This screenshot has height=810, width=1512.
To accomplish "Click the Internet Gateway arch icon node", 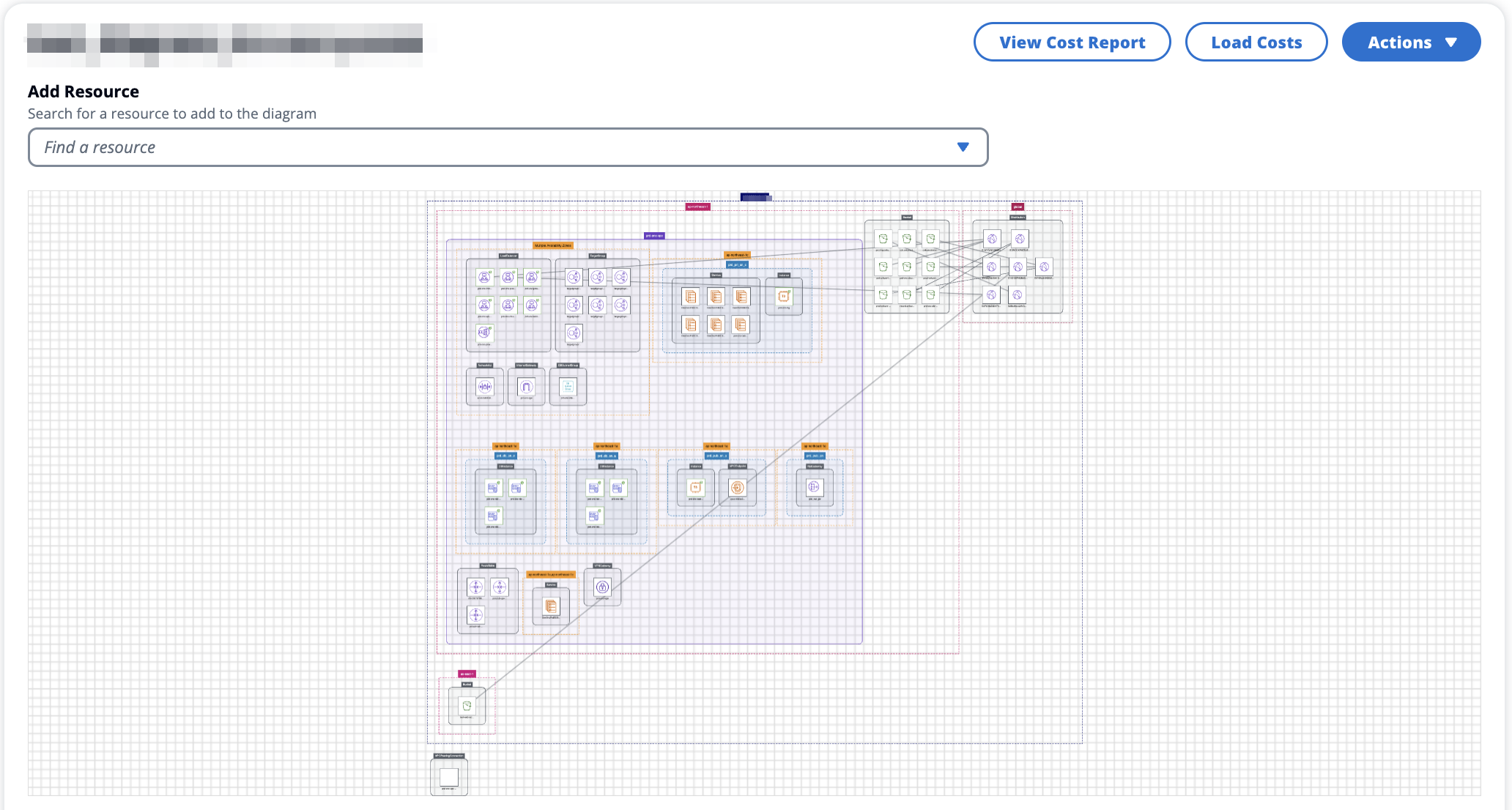I will [526, 387].
